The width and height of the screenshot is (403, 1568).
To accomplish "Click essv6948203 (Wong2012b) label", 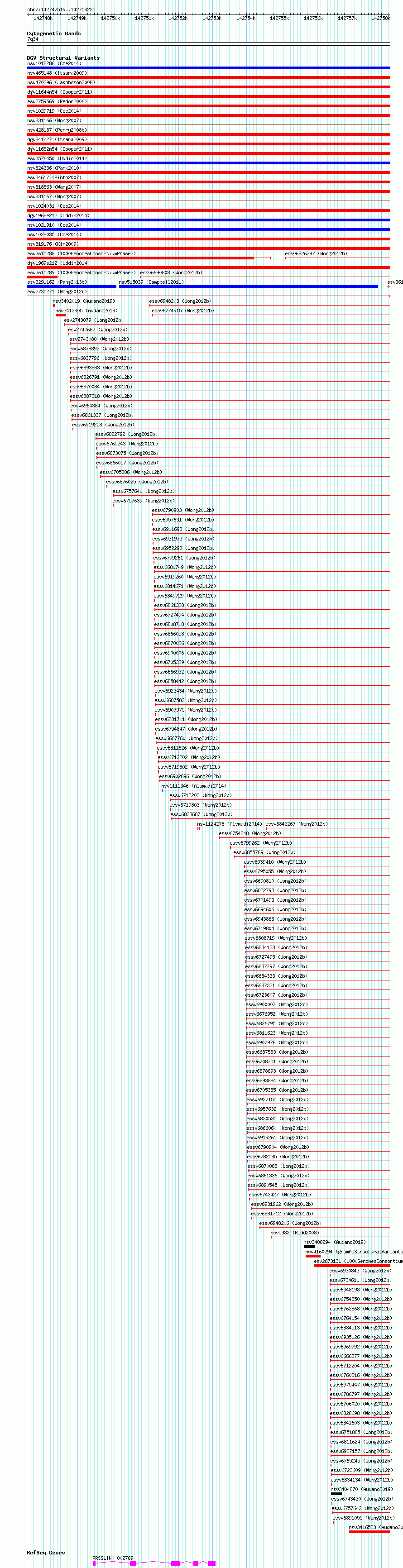I will point(181,301).
